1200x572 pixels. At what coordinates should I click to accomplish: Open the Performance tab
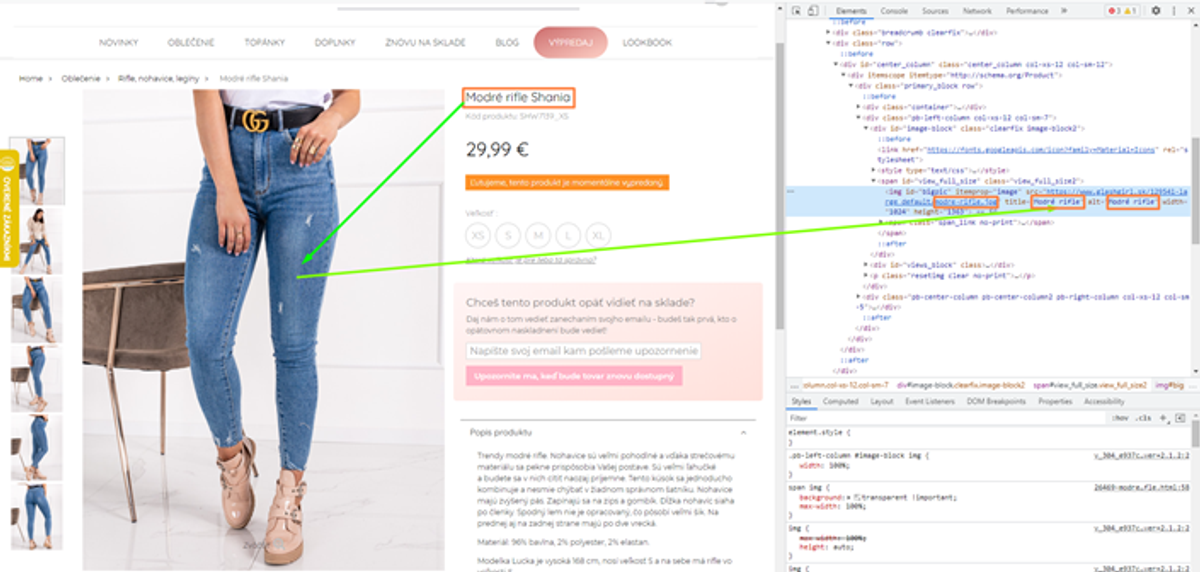coord(1027,11)
